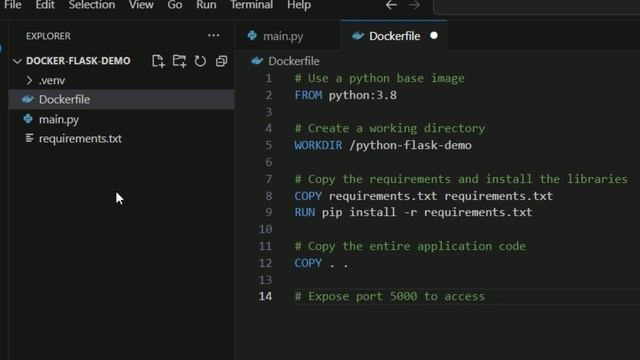Screen dimensions: 640x360
Task: Collapse all folders in Explorer
Action: (x=221, y=61)
